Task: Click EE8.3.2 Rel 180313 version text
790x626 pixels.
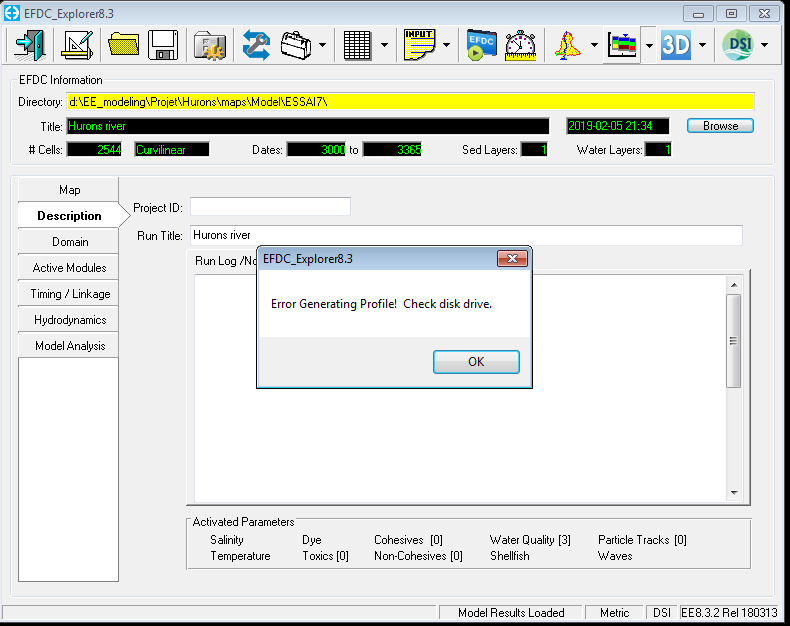Action: [729, 613]
